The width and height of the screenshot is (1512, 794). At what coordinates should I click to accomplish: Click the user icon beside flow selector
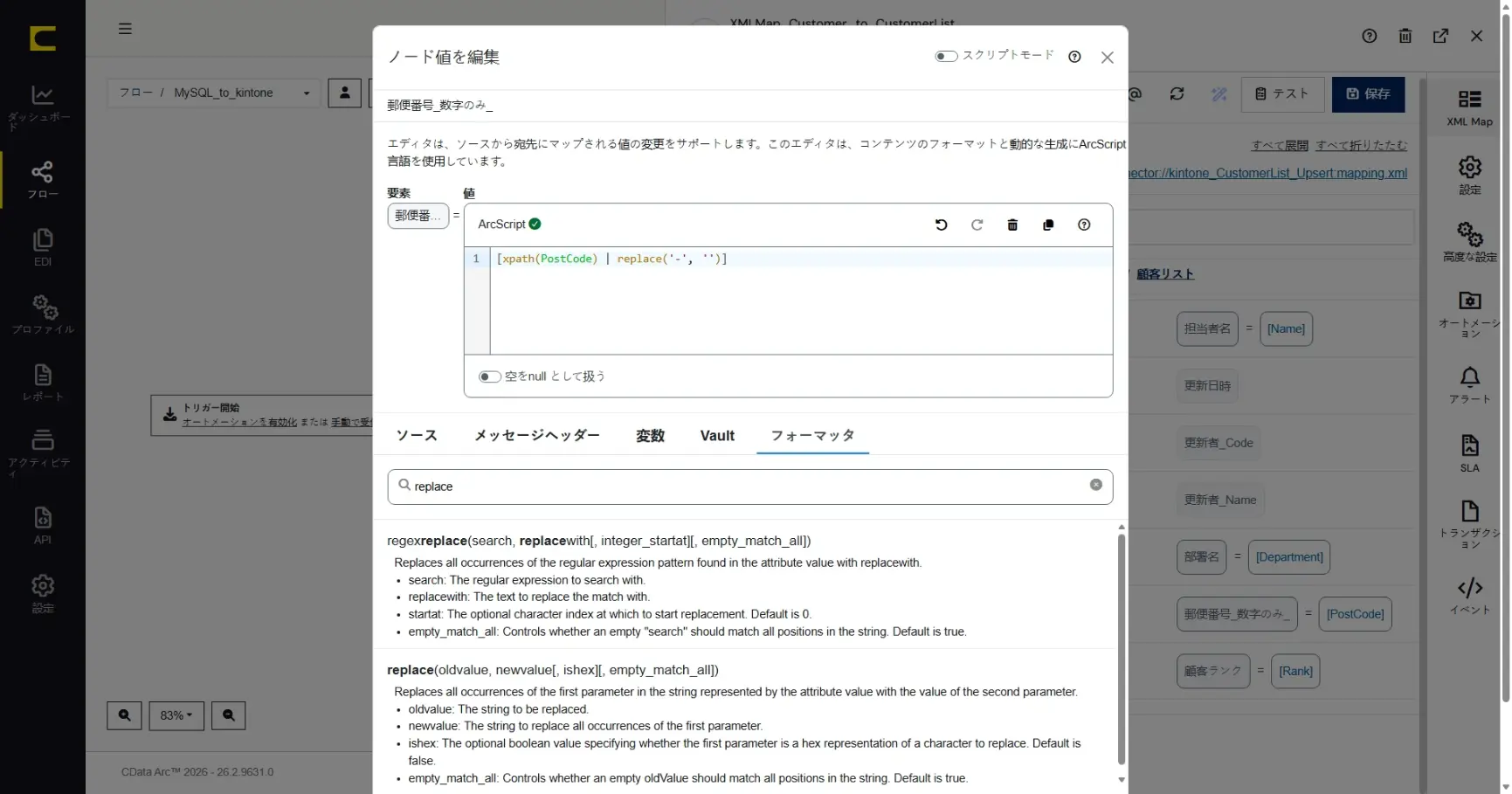345,93
